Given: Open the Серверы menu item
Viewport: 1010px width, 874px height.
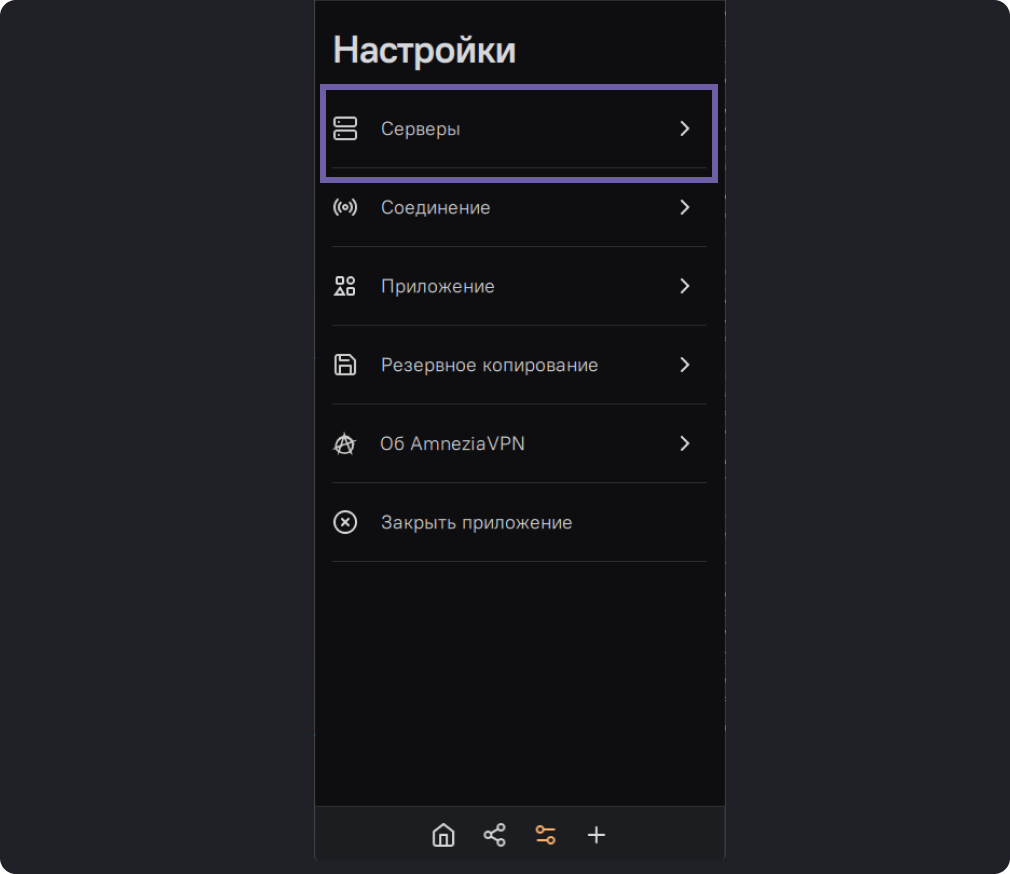Looking at the screenshot, I should (x=420, y=129).
